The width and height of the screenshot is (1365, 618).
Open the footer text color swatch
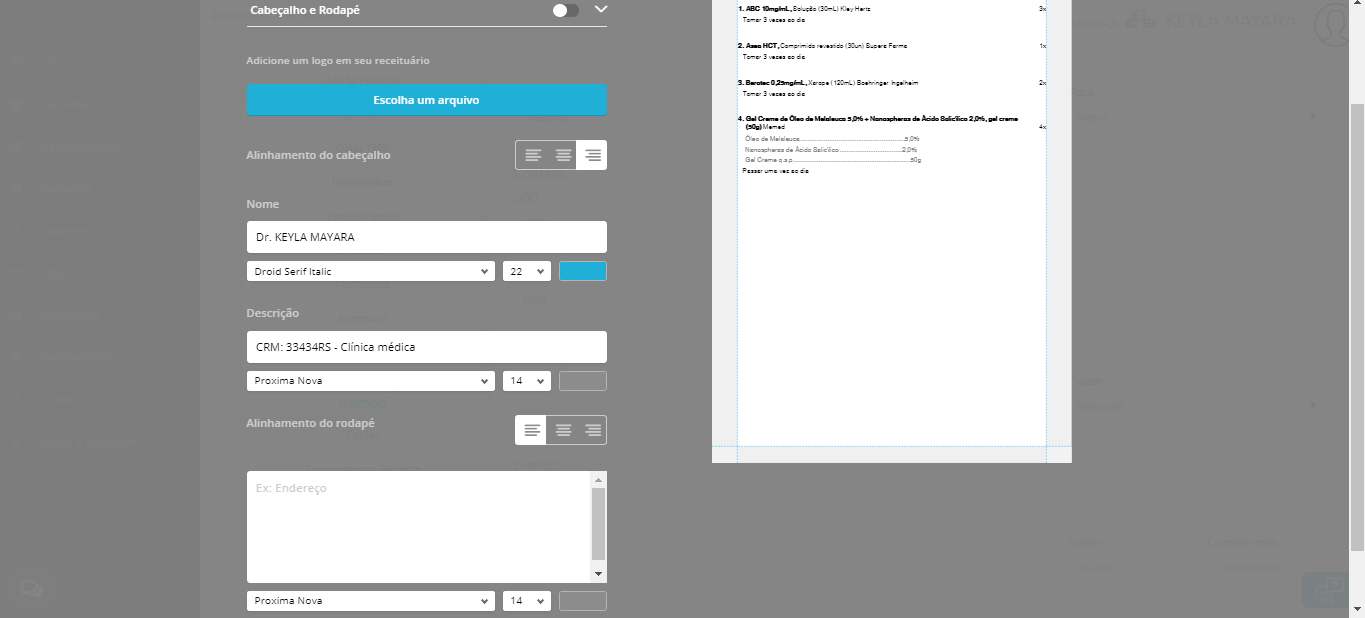tap(583, 601)
